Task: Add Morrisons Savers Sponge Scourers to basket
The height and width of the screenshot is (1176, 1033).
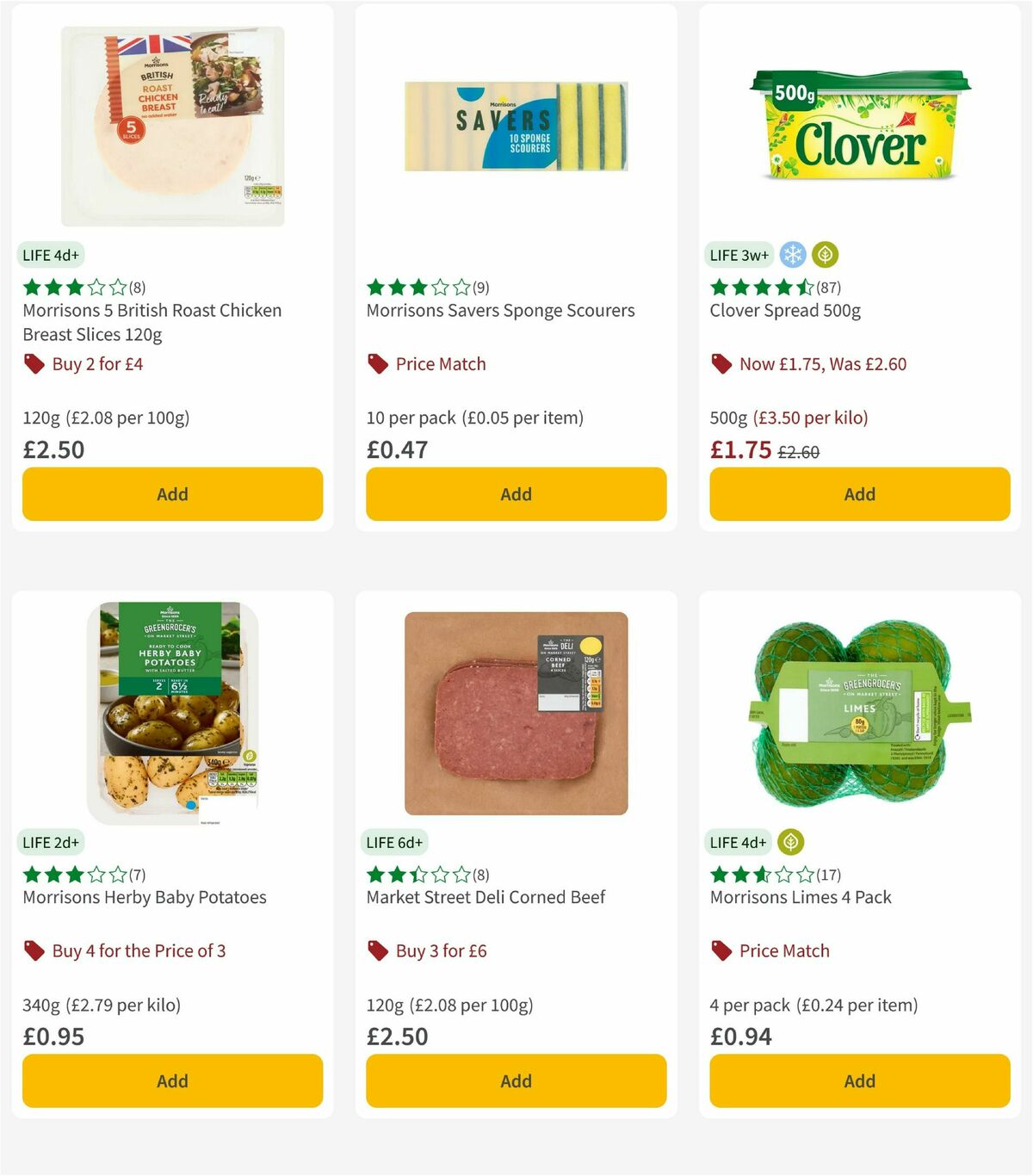Action: (515, 494)
